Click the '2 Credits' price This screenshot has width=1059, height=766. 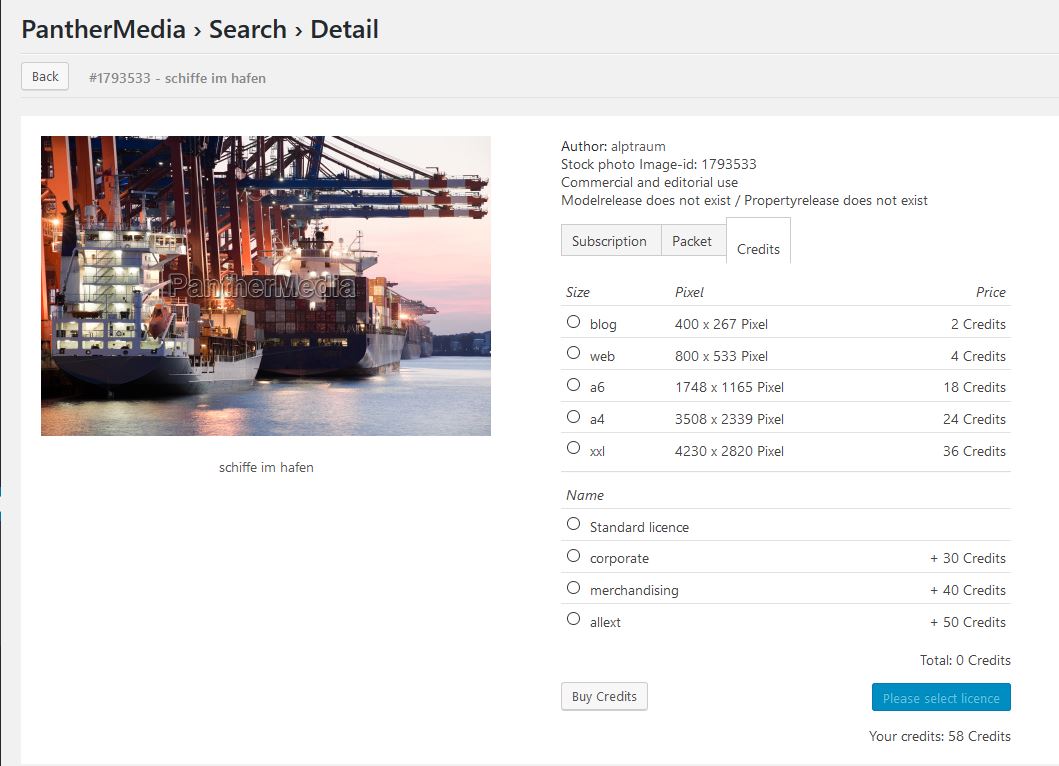click(979, 324)
